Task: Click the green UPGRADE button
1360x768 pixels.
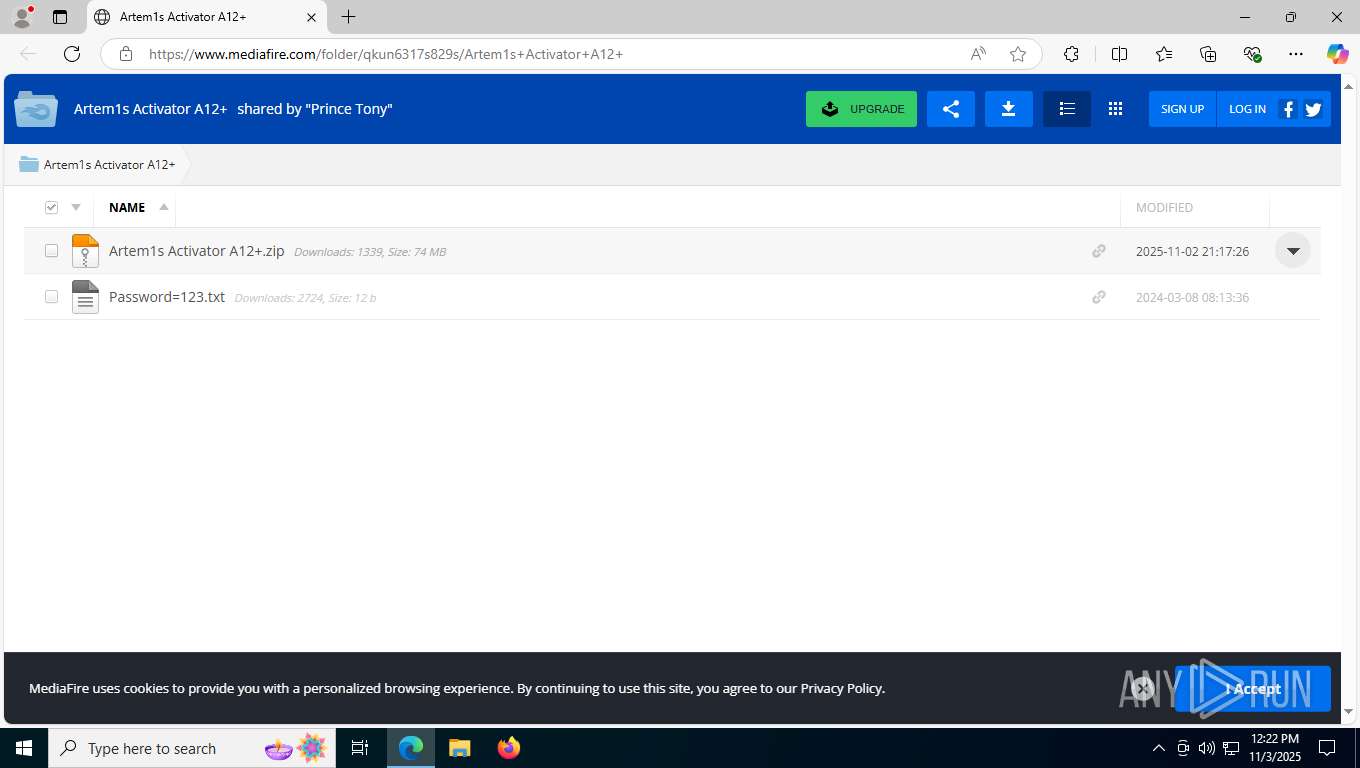Action: (861, 109)
